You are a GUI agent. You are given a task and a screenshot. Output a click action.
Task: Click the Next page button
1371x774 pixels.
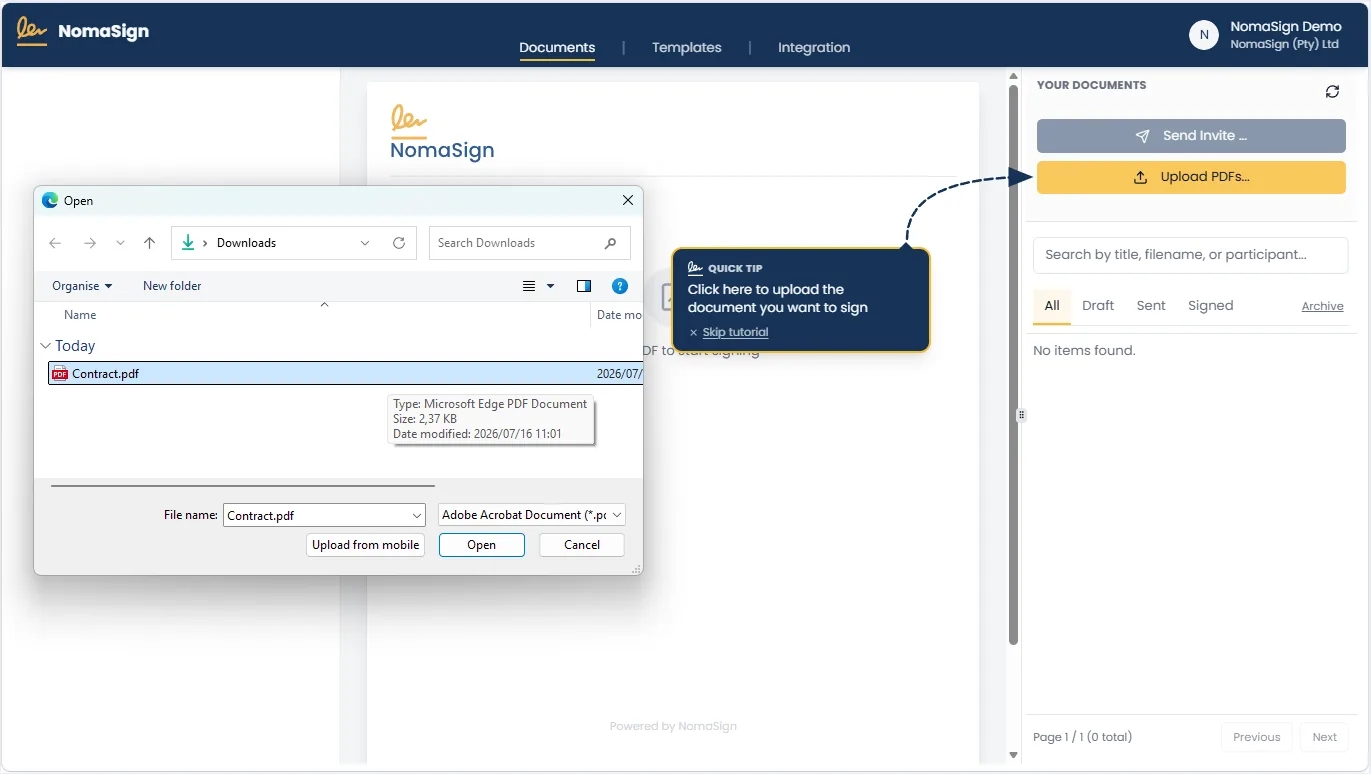click(1325, 737)
